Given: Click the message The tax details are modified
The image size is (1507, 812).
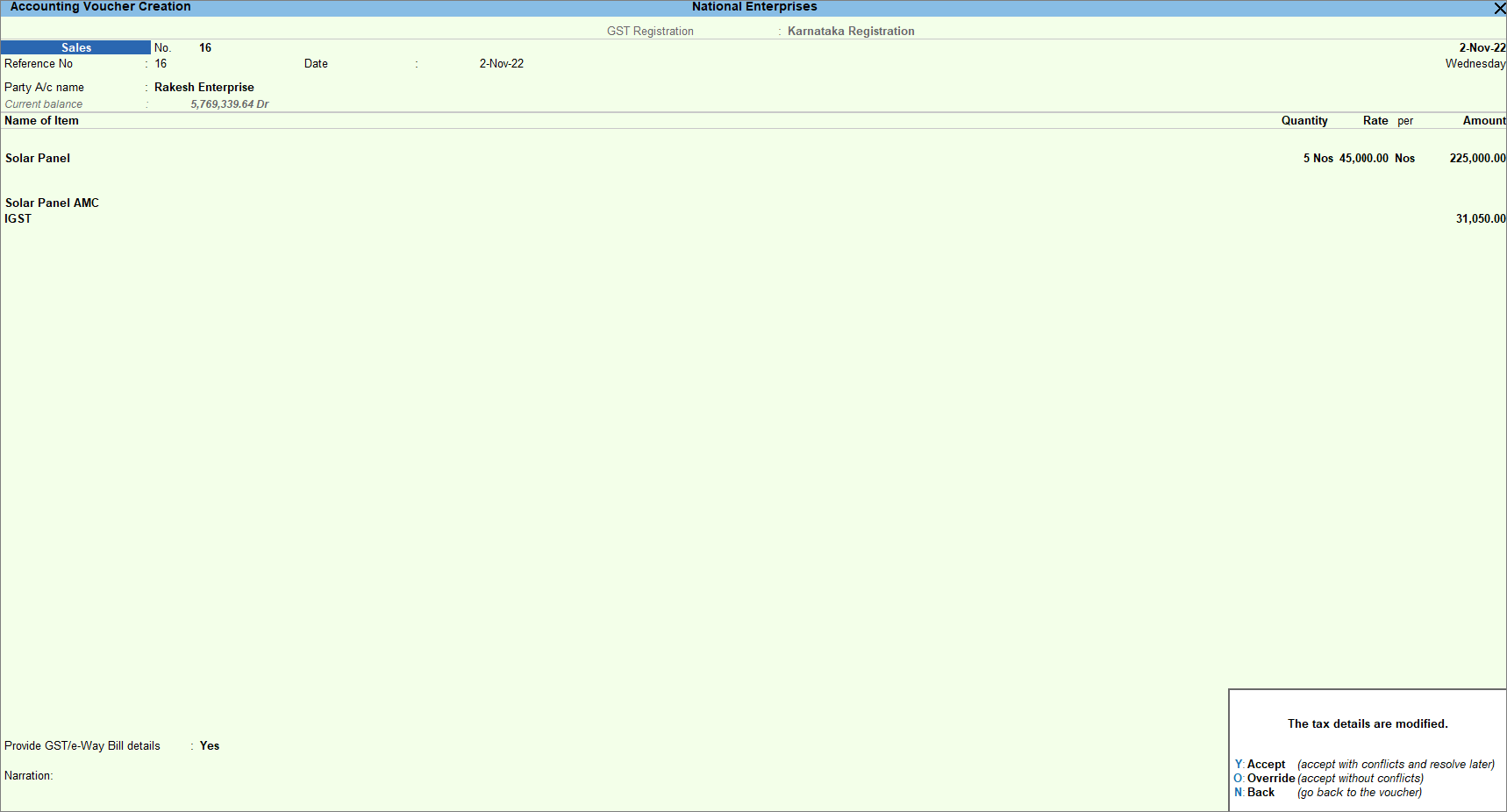Looking at the screenshot, I should tap(1368, 724).
